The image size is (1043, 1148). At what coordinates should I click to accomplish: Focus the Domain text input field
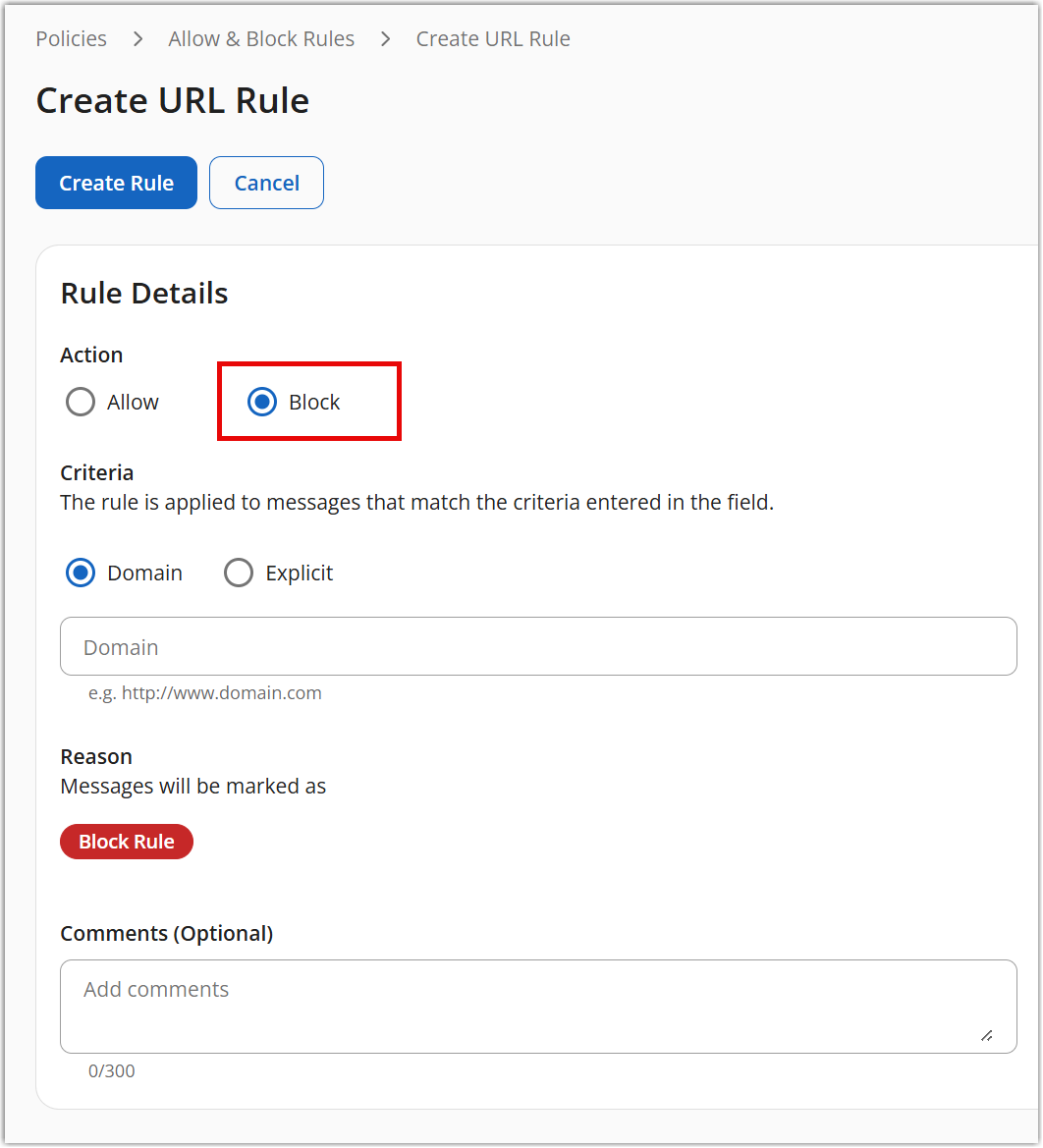point(538,647)
